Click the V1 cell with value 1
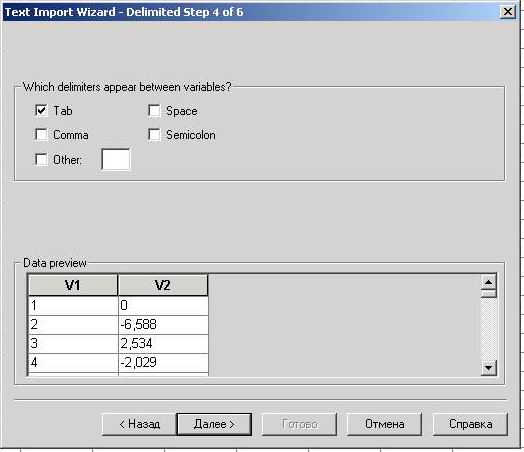Screen dimensions: 524x452 click(73, 306)
